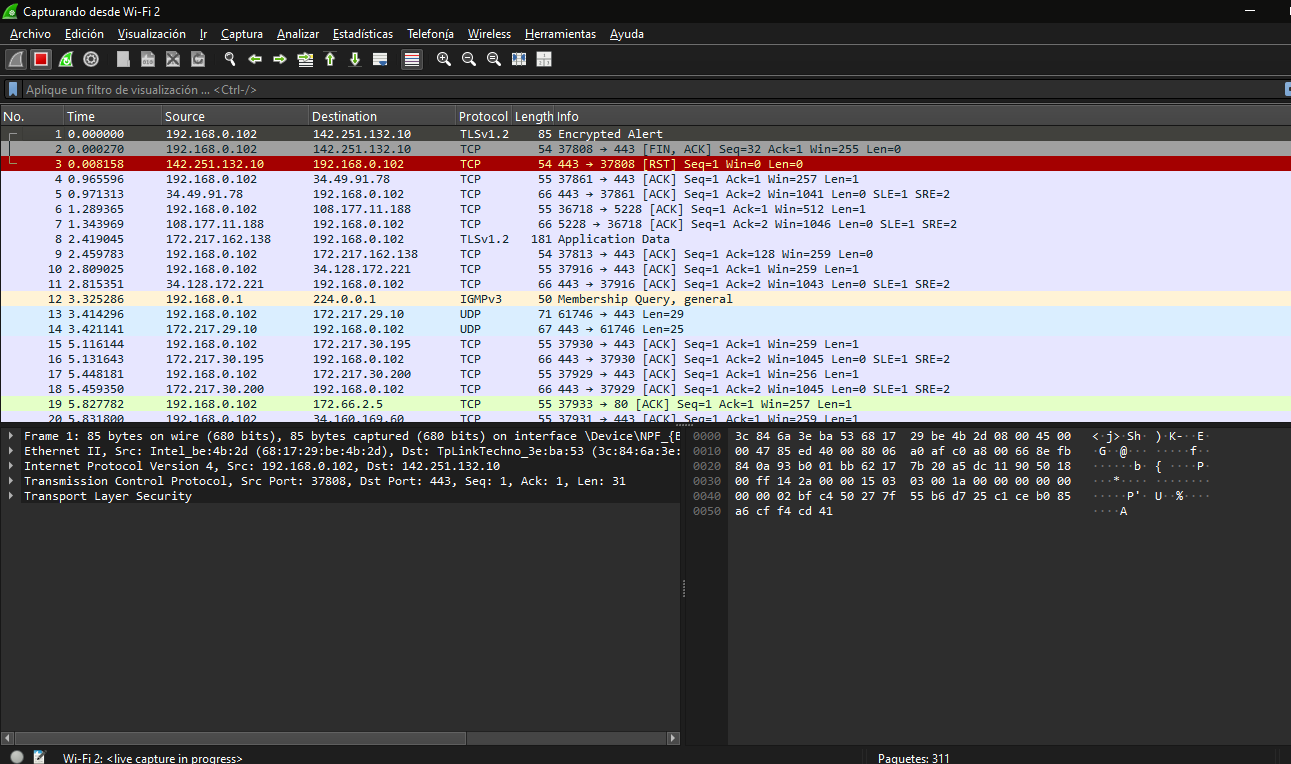Image resolution: width=1291 pixels, height=764 pixels.
Task: Click the reload capture file icon
Action: pos(198,59)
